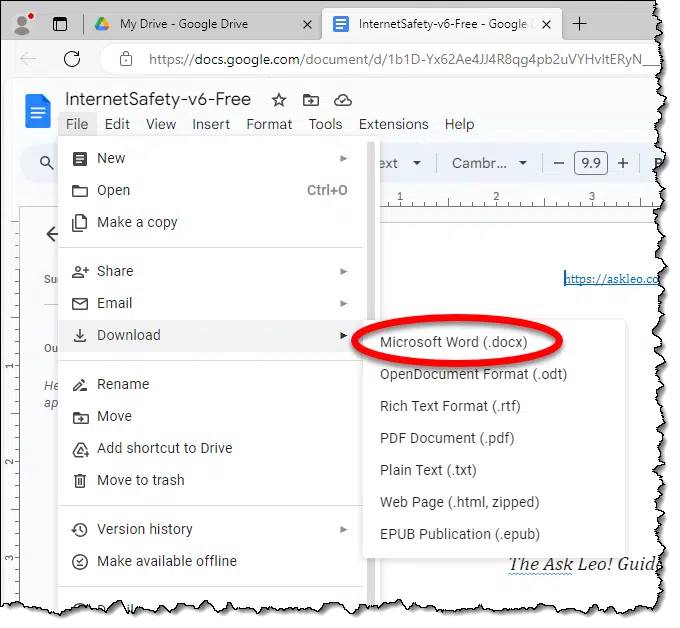This screenshot has height=628, width=680.
Task: Switch to My Drive - Google Drive tab
Action: pyautogui.click(x=183, y=24)
